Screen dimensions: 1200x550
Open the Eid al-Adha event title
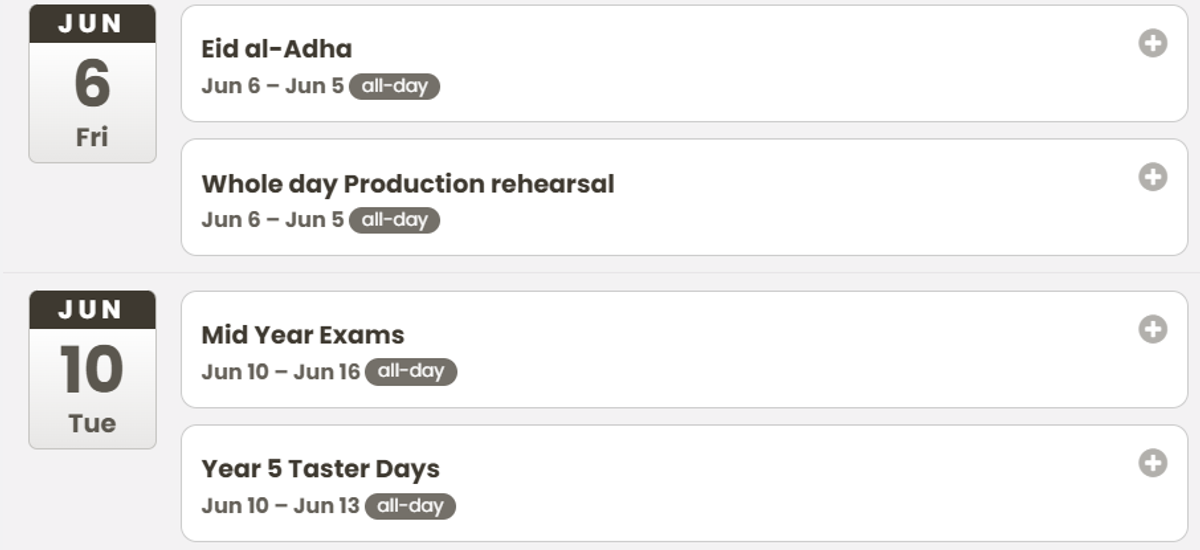coord(277,48)
